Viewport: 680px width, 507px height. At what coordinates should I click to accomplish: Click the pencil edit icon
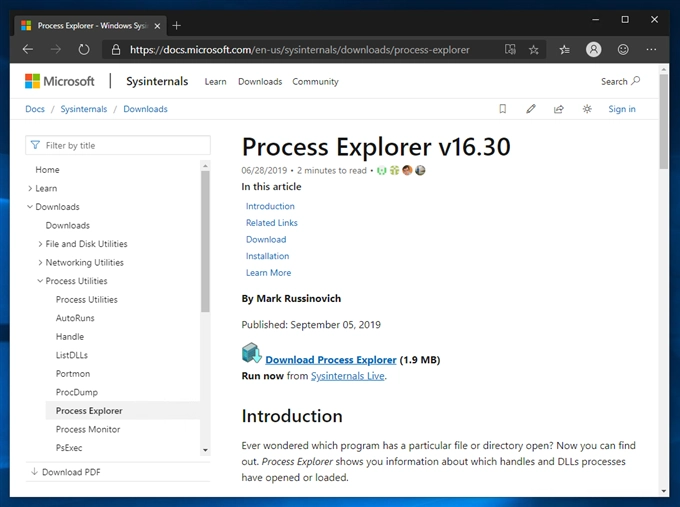(x=530, y=109)
